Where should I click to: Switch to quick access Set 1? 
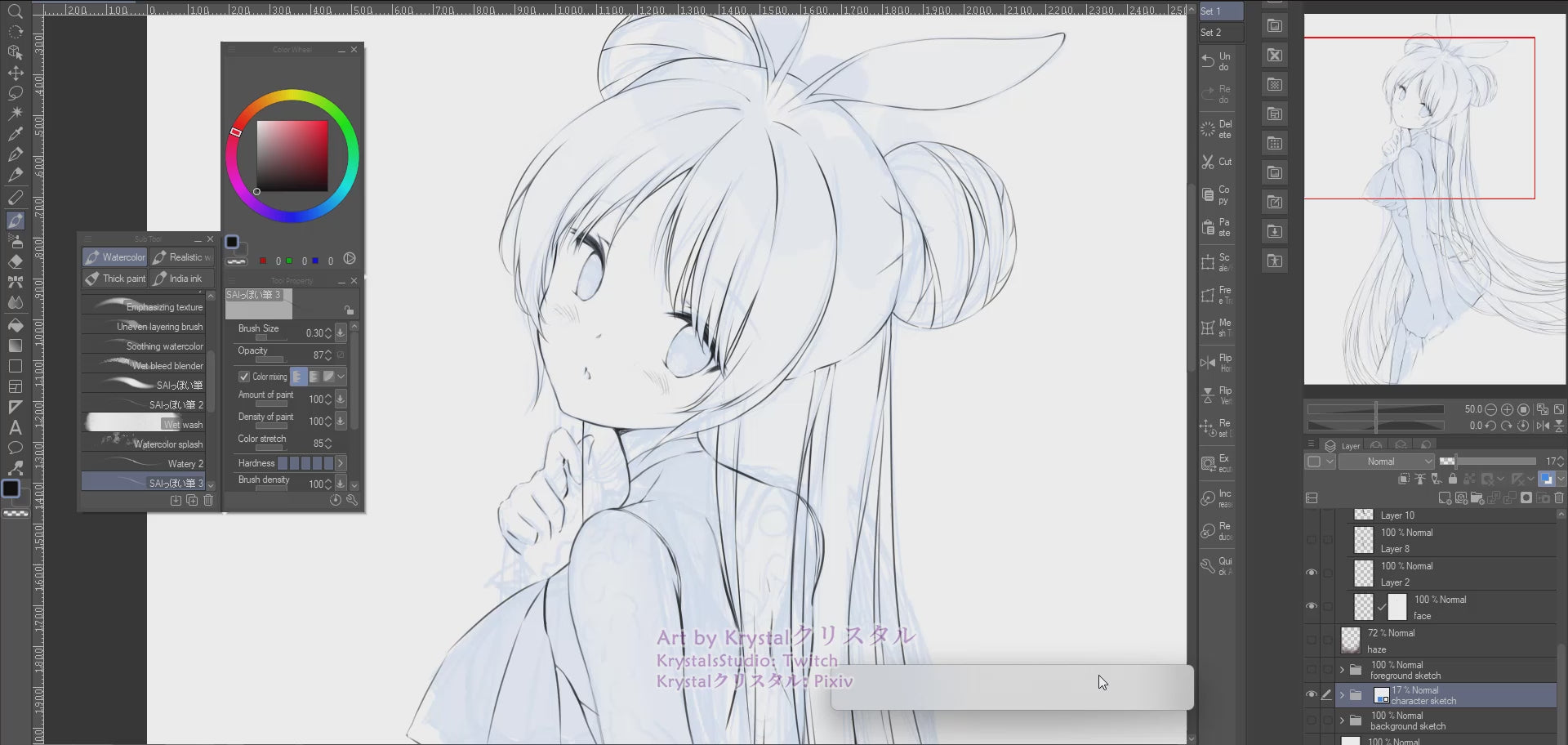[x=1221, y=11]
